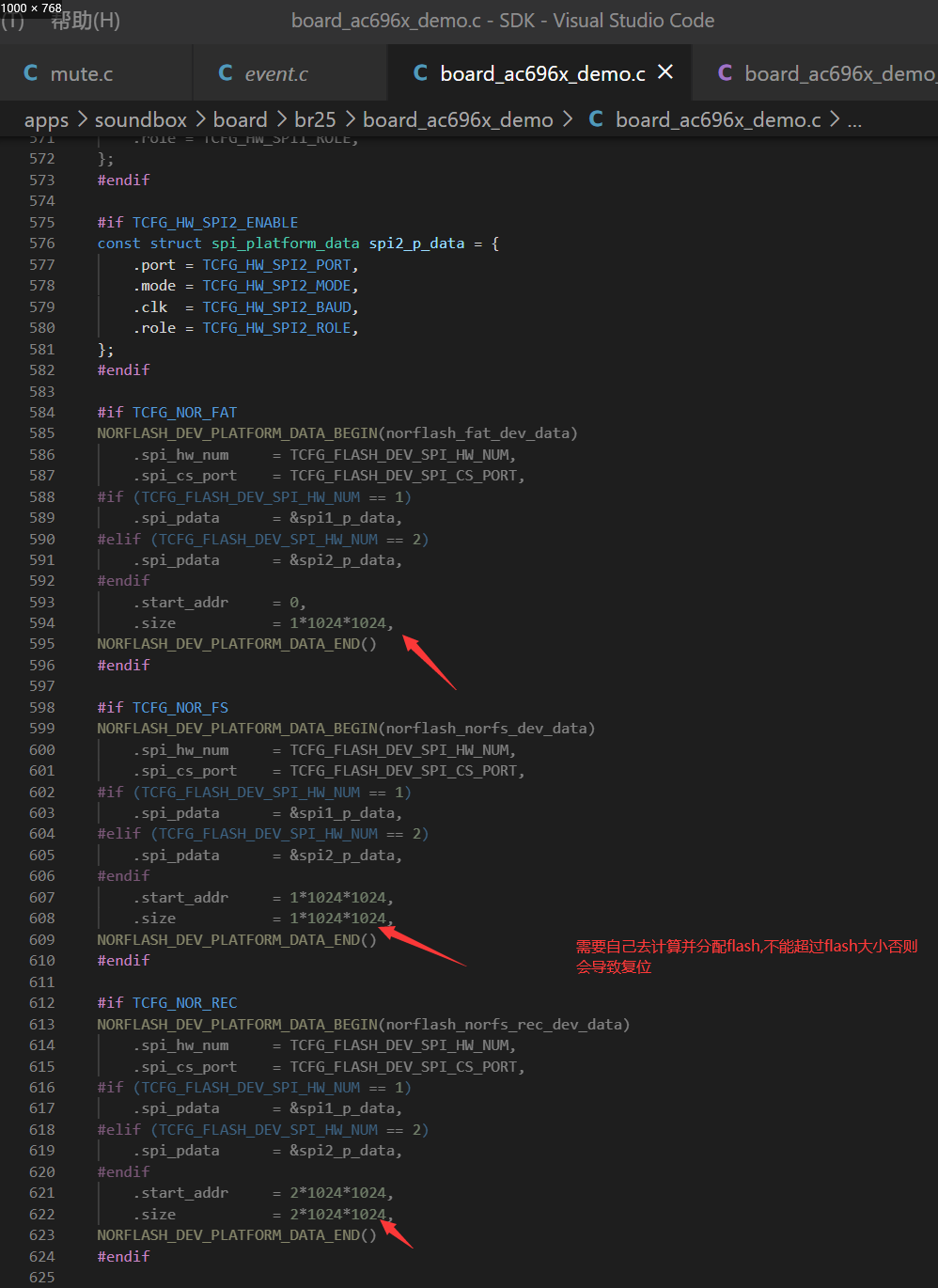
Task: Click the C file icon in the breadcrumb
Action: [596, 119]
